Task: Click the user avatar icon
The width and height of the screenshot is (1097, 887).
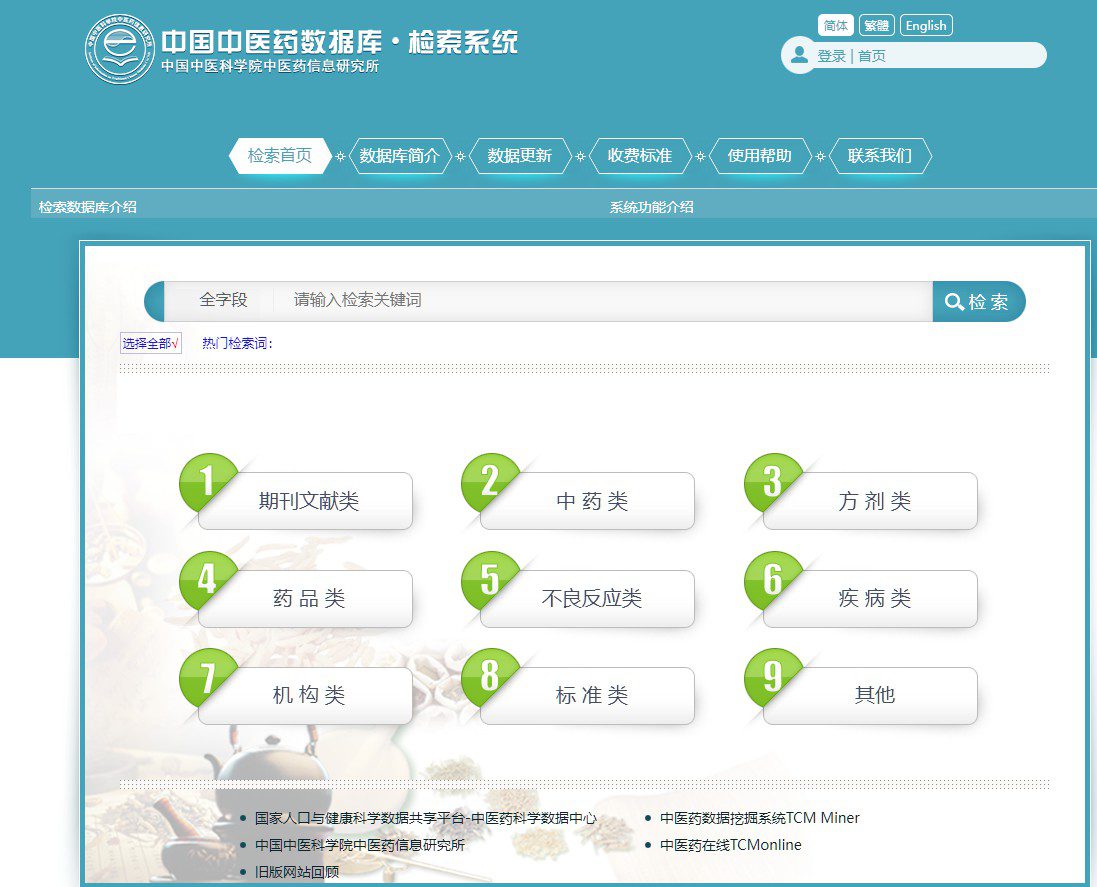Action: pyautogui.click(x=799, y=55)
